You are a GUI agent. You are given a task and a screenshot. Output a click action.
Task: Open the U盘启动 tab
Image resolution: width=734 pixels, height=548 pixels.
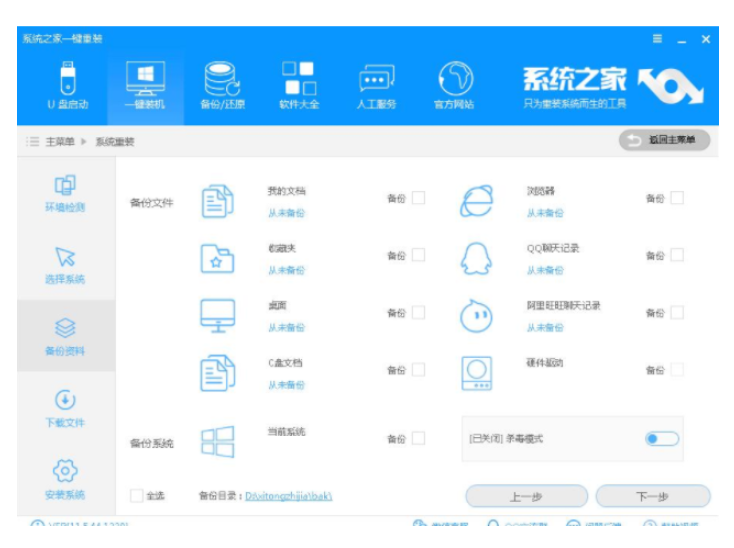click(x=68, y=86)
